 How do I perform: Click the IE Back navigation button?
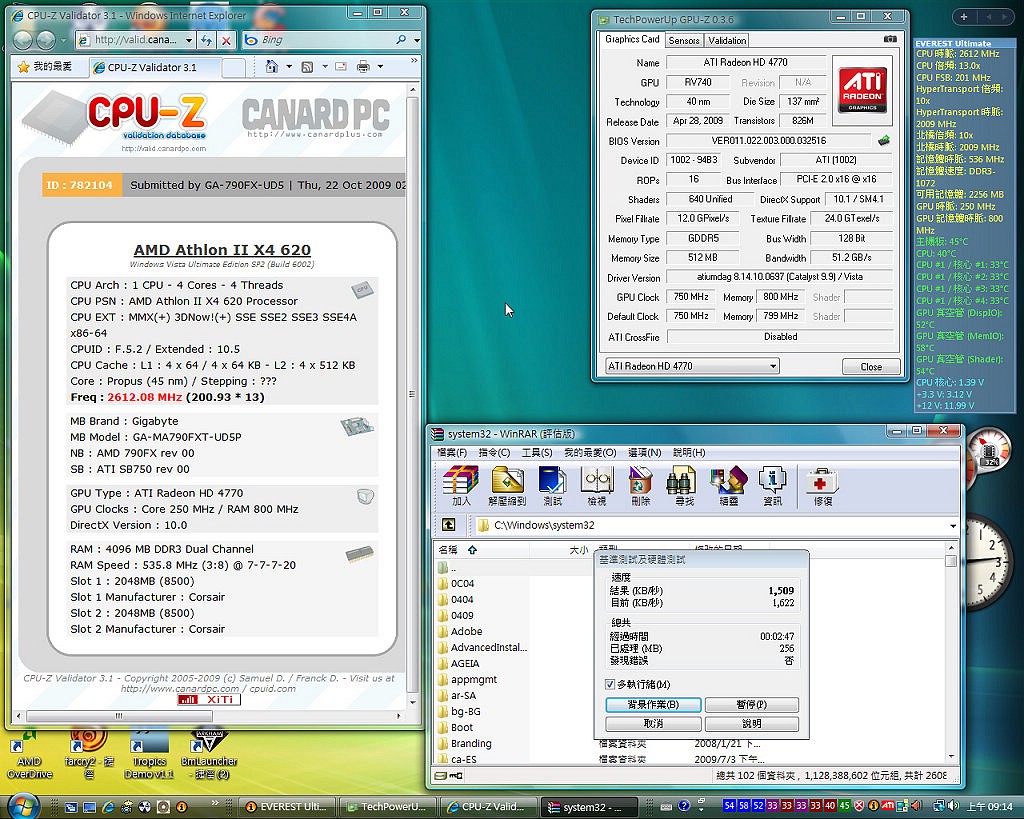pyautogui.click(x=23, y=40)
